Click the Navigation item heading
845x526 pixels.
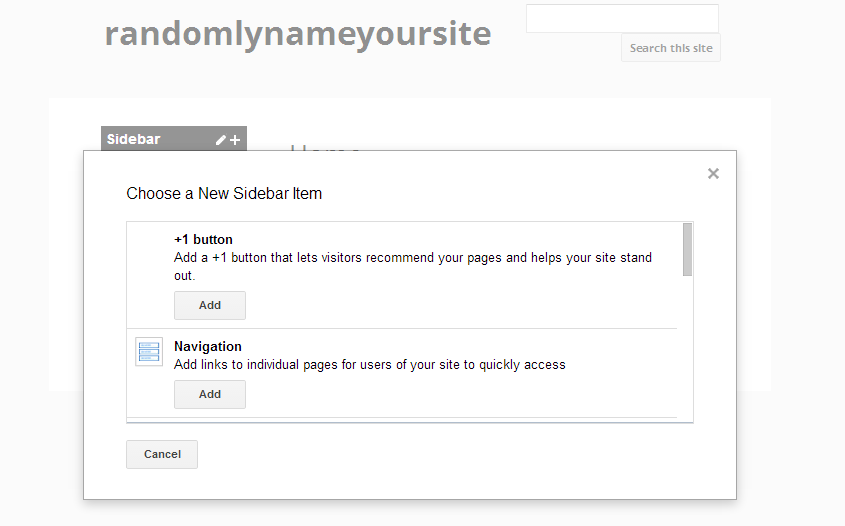pos(208,347)
